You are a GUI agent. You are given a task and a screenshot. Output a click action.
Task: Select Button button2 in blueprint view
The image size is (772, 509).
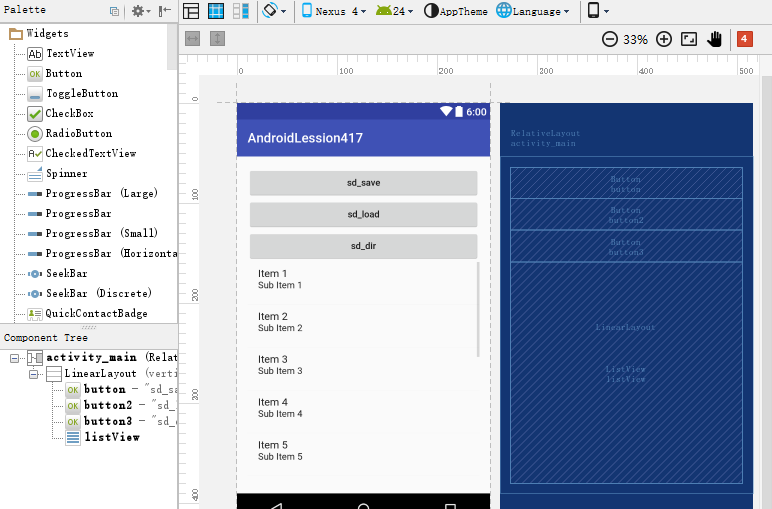coord(626,215)
